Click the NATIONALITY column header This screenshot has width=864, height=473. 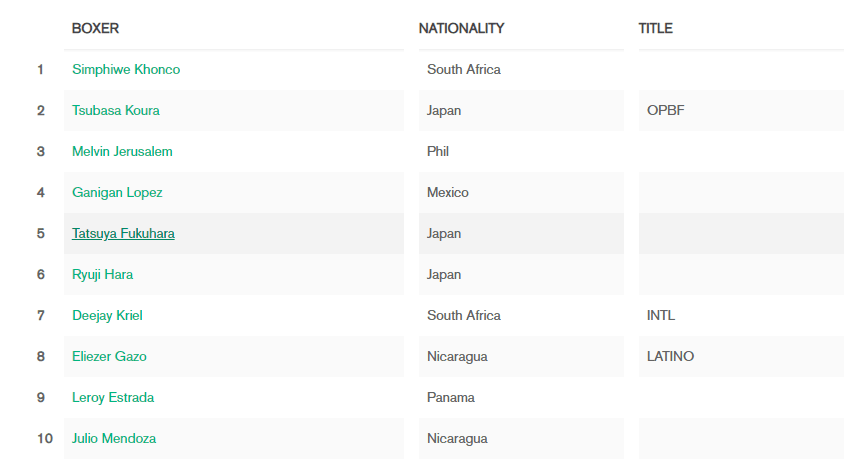point(461,28)
